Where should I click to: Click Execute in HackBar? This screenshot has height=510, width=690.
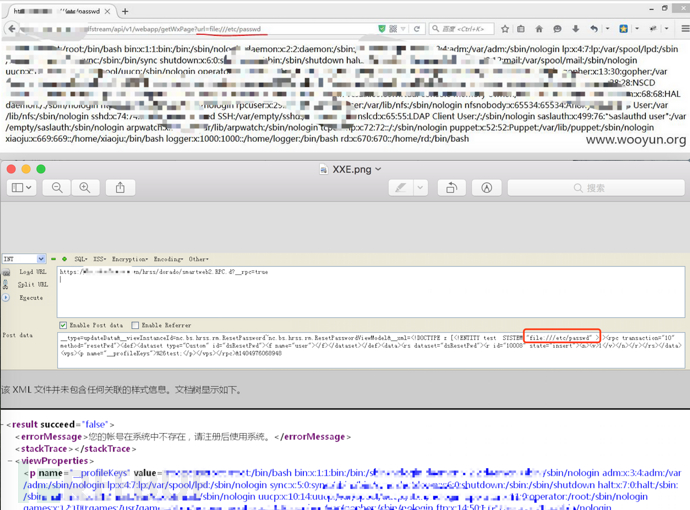[31, 298]
